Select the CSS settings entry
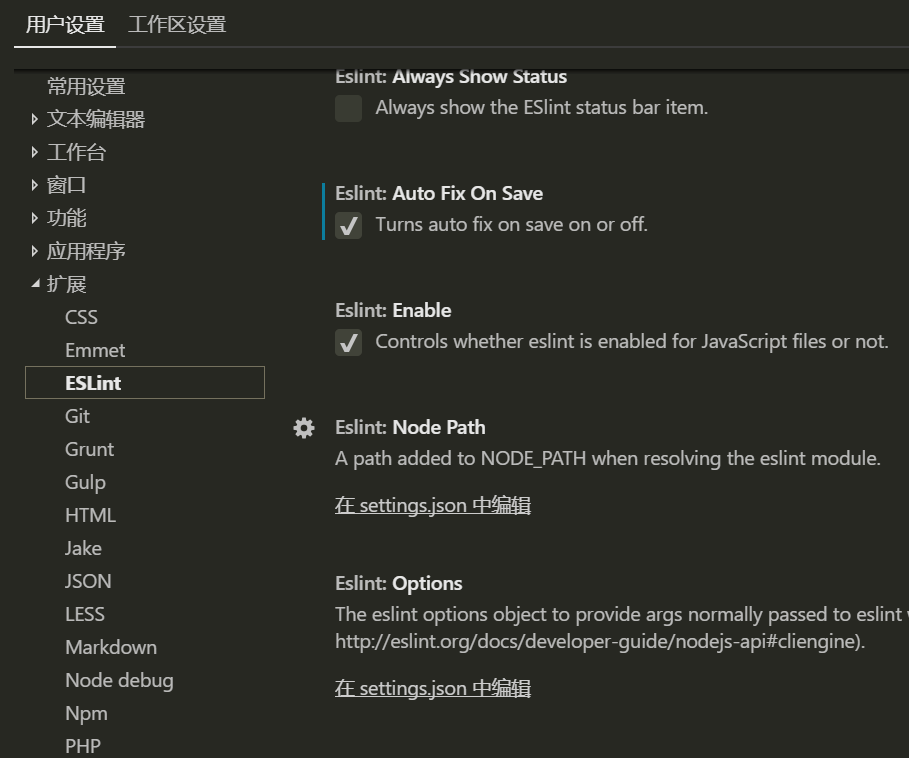This screenshot has width=909, height=758. pyautogui.click(x=81, y=317)
